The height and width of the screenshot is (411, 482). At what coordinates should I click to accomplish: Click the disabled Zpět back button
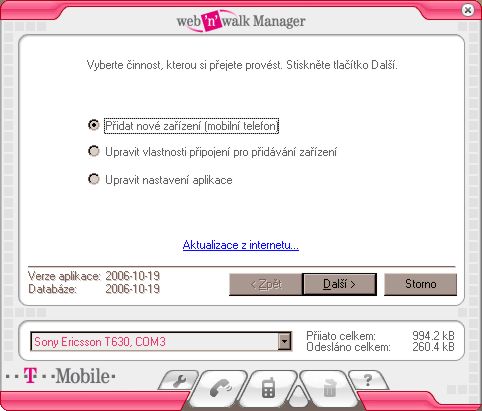tap(266, 284)
